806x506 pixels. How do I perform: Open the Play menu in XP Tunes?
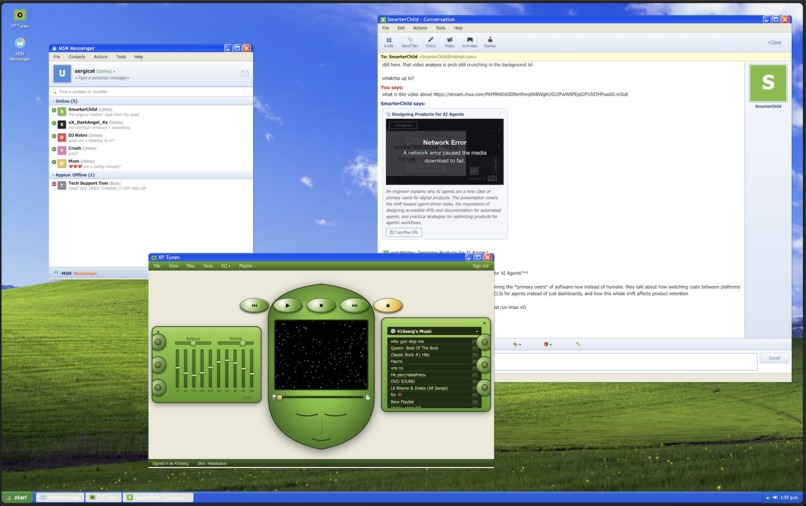click(191, 266)
